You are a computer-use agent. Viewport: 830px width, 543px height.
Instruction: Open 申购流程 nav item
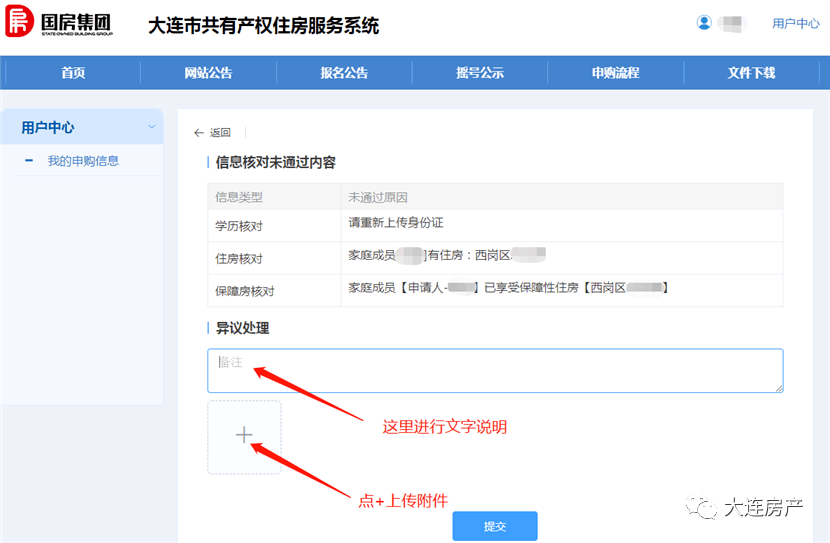click(616, 73)
